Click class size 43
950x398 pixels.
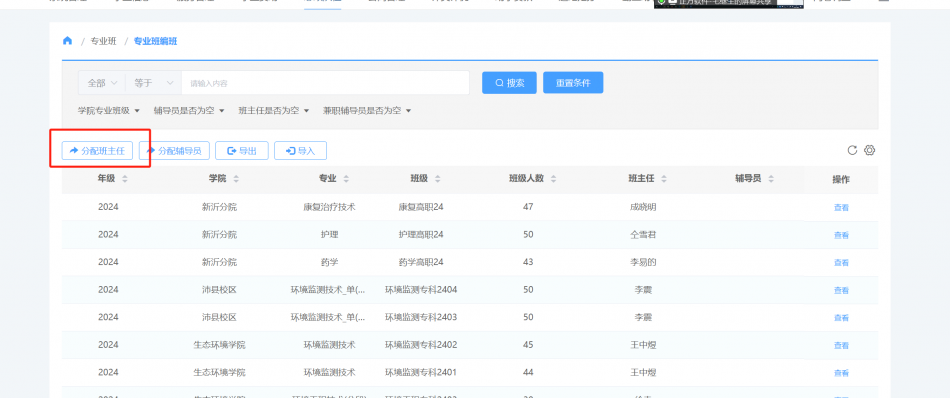528,262
